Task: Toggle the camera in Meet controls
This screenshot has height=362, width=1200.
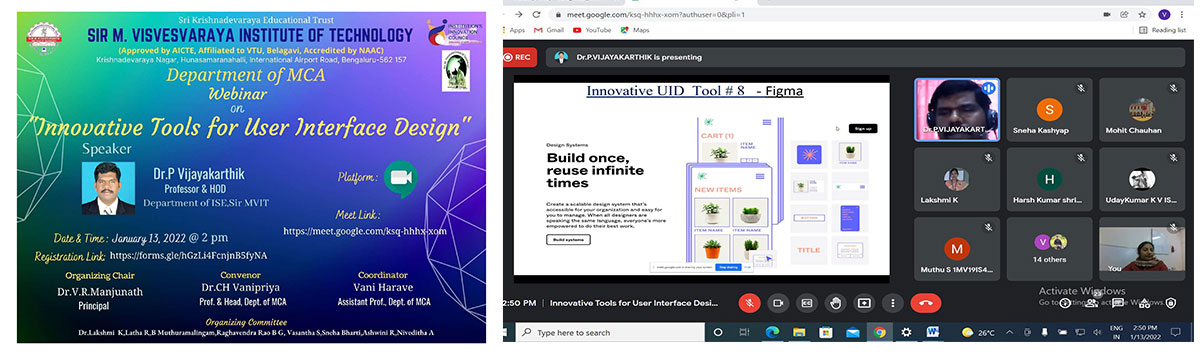Action: pos(779,302)
